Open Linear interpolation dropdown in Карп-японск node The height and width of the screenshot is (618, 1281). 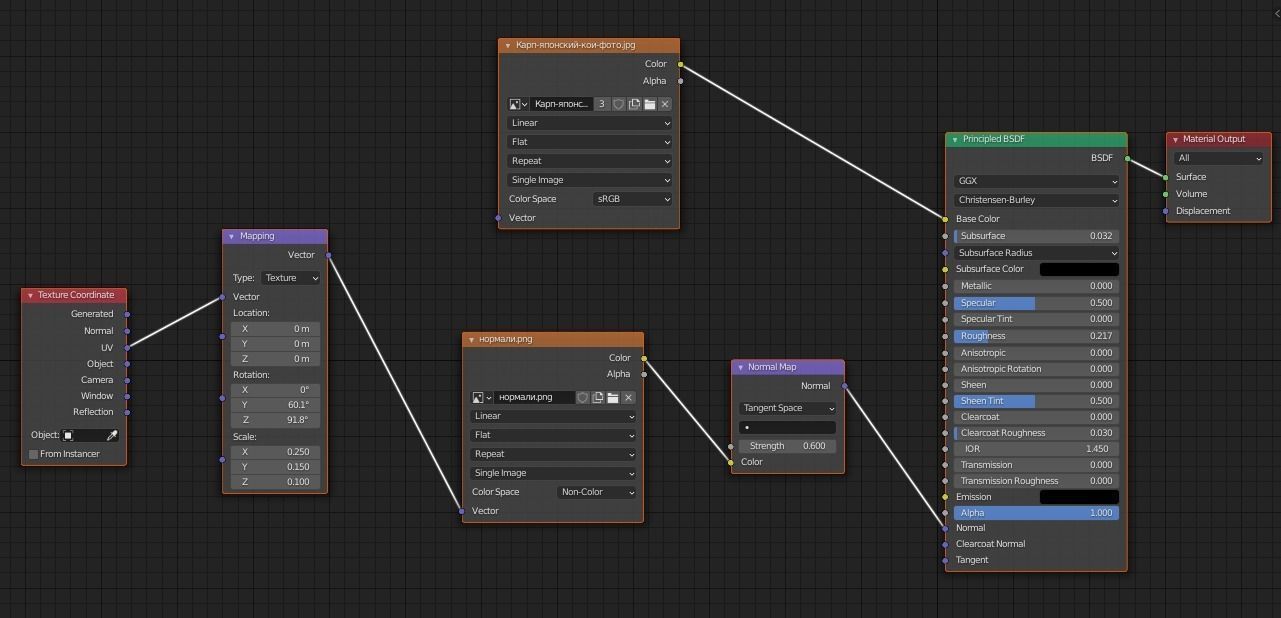[589, 123]
